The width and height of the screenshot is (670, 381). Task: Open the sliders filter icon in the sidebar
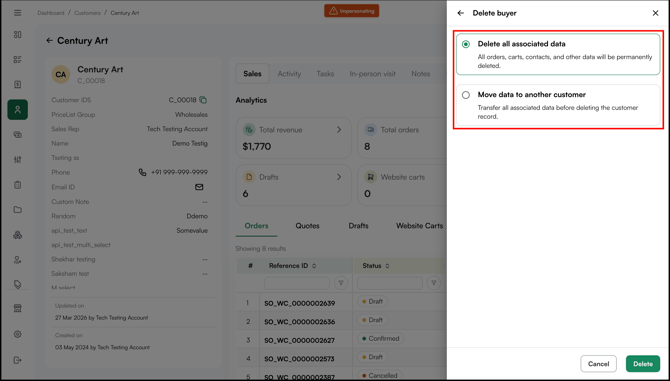click(18, 160)
